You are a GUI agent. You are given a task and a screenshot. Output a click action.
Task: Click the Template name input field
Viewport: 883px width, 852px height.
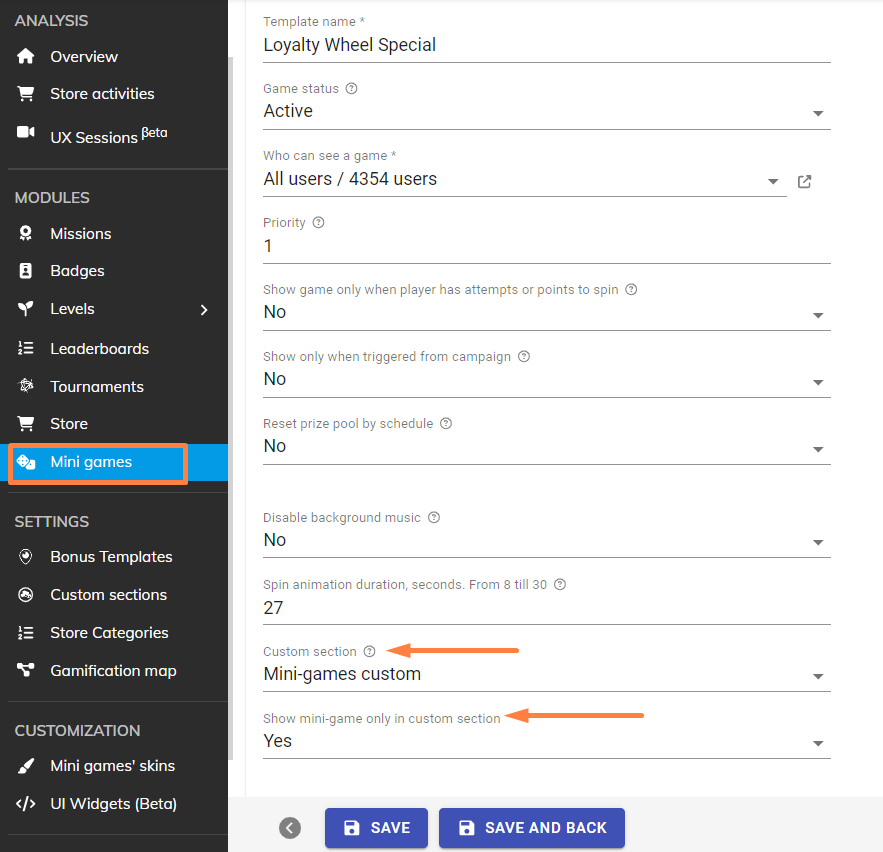coord(546,45)
